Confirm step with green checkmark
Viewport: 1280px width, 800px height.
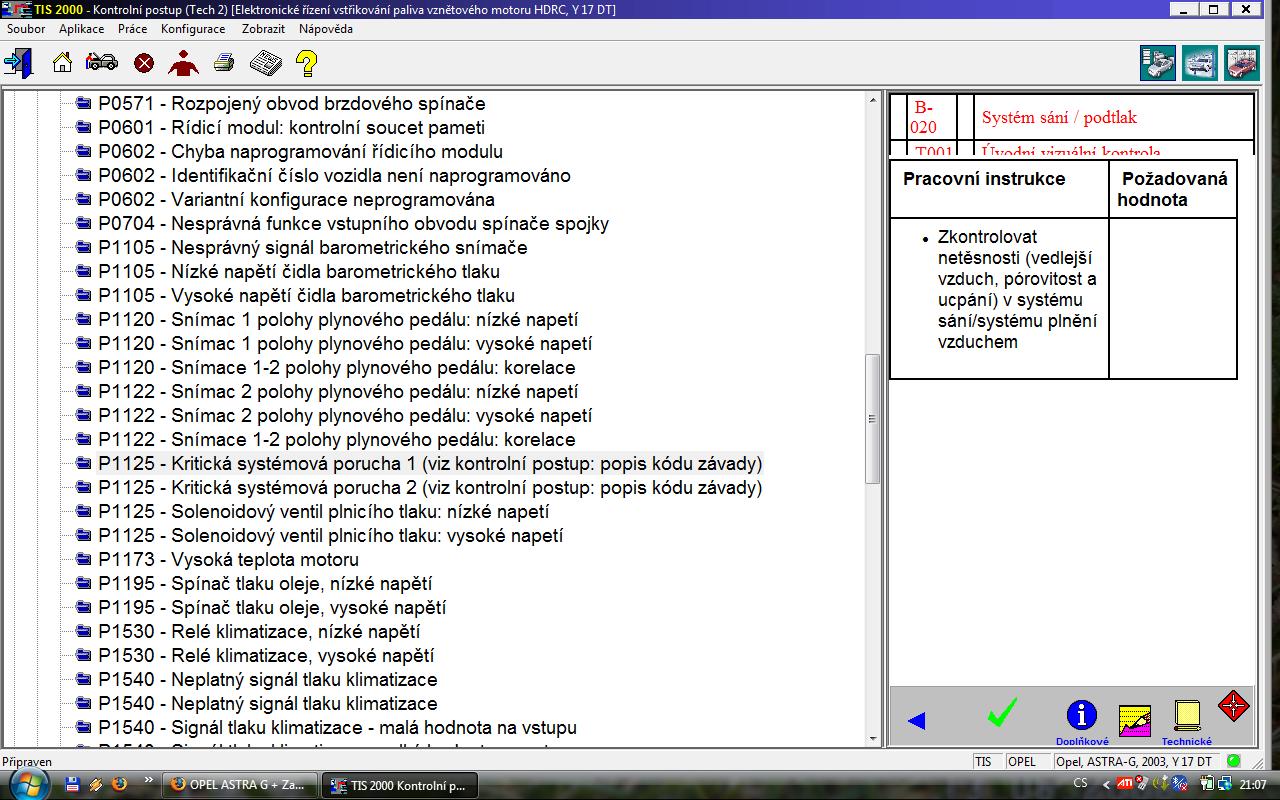point(1001,713)
